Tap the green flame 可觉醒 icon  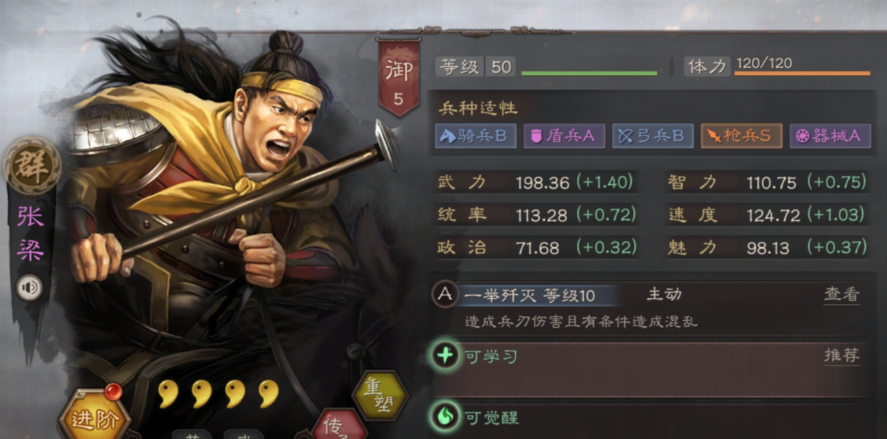click(445, 417)
